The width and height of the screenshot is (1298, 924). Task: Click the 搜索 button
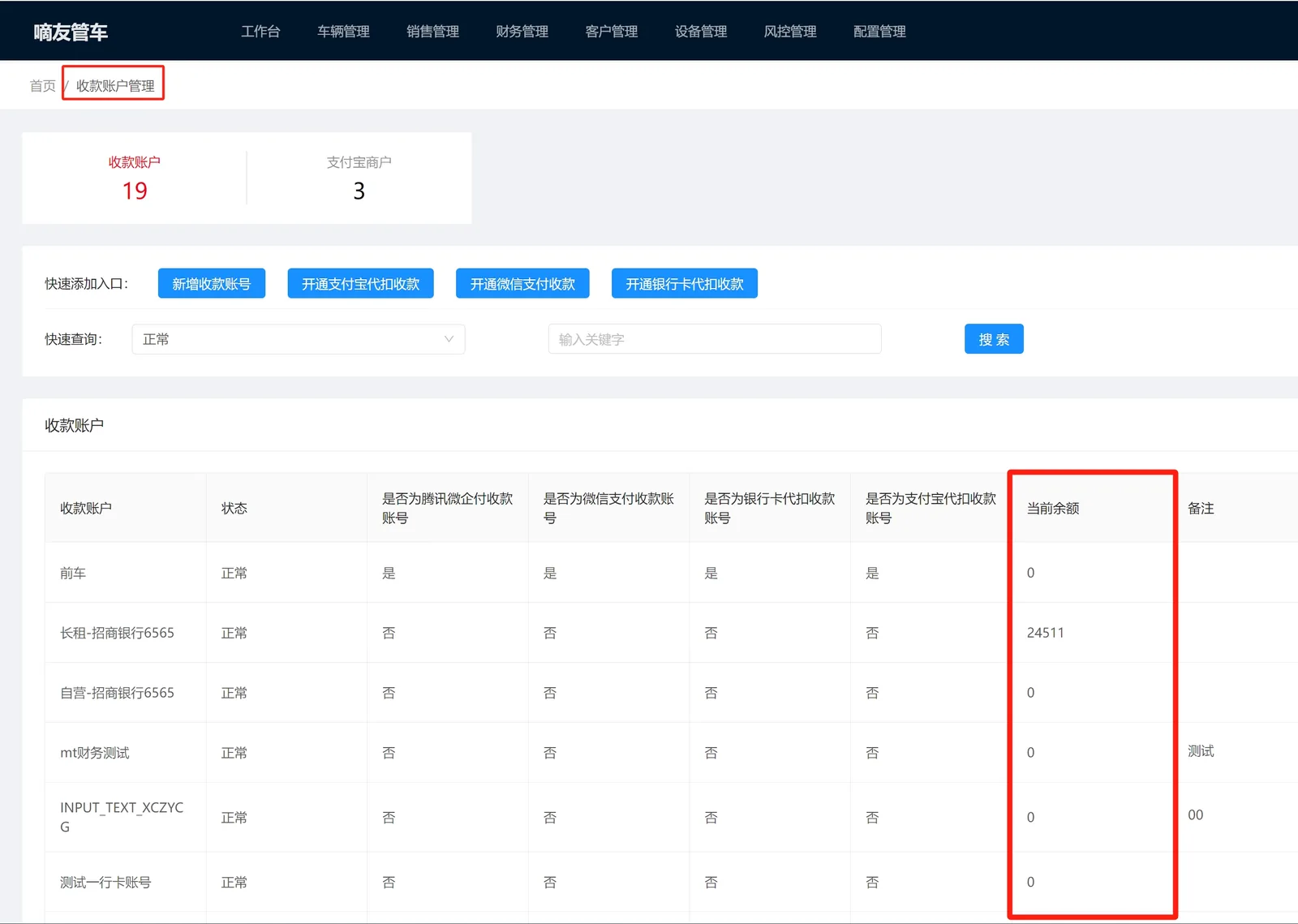(x=994, y=339)
